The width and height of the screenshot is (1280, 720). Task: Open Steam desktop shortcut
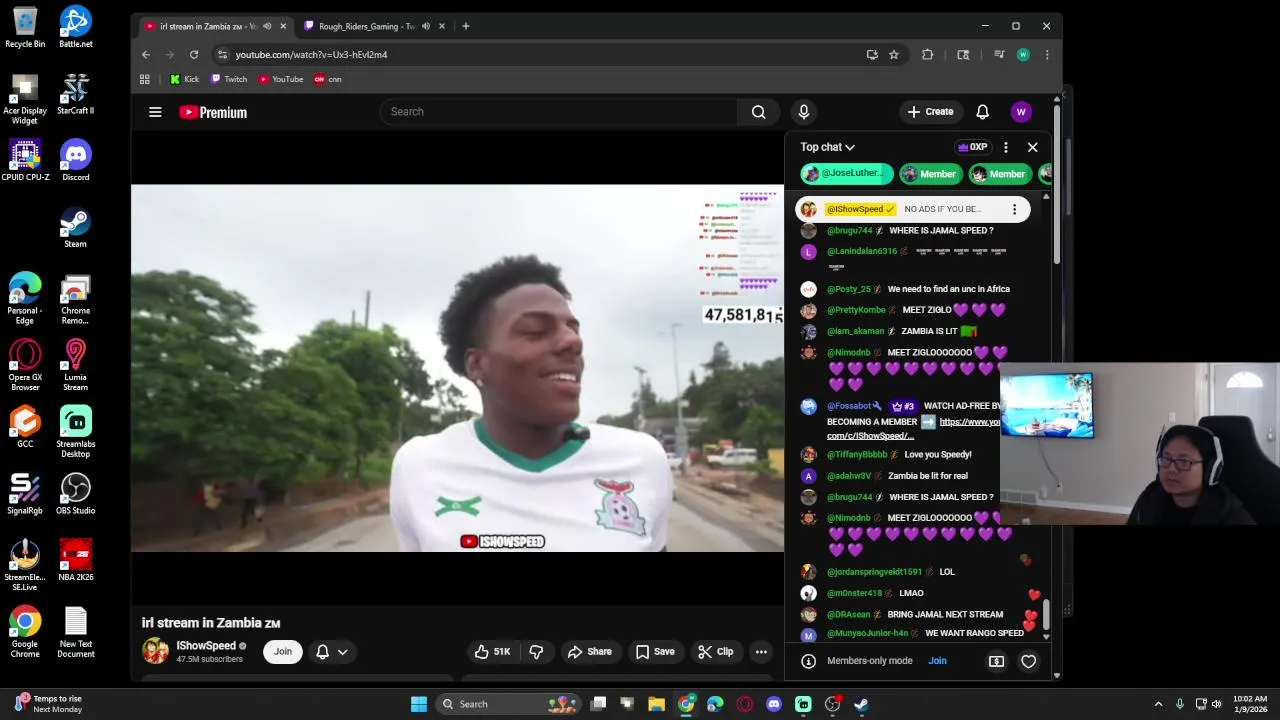(x=75, y=227)
